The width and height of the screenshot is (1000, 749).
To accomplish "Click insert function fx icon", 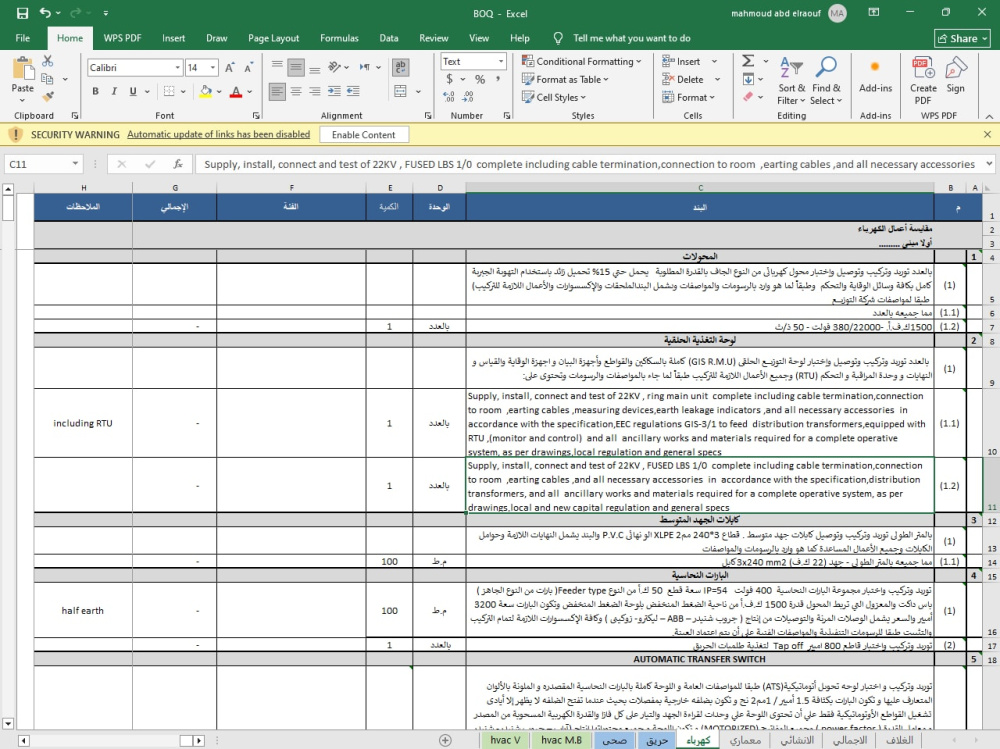I will tap(178, 165).
